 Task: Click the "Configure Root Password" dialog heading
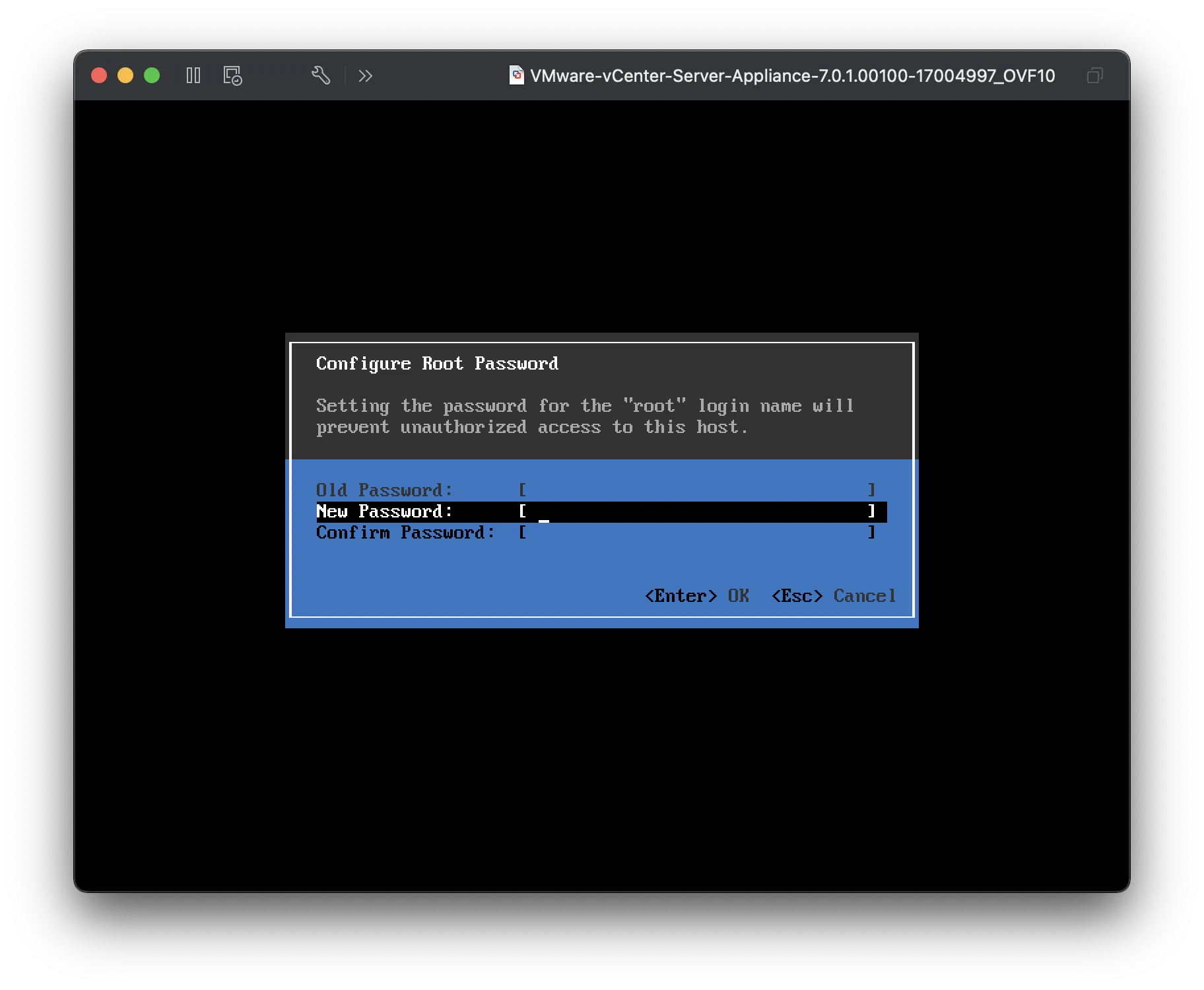click(437, 364)
